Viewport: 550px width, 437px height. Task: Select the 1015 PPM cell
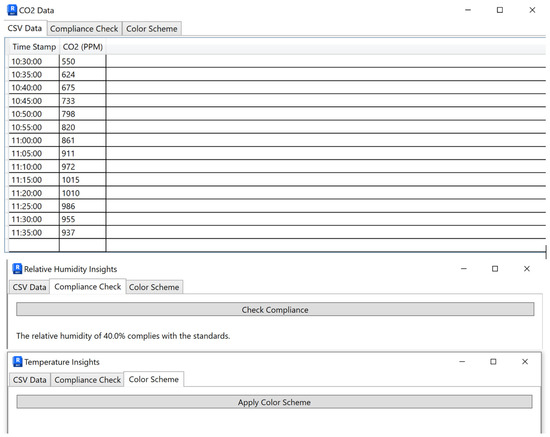[x=83, y=180]
